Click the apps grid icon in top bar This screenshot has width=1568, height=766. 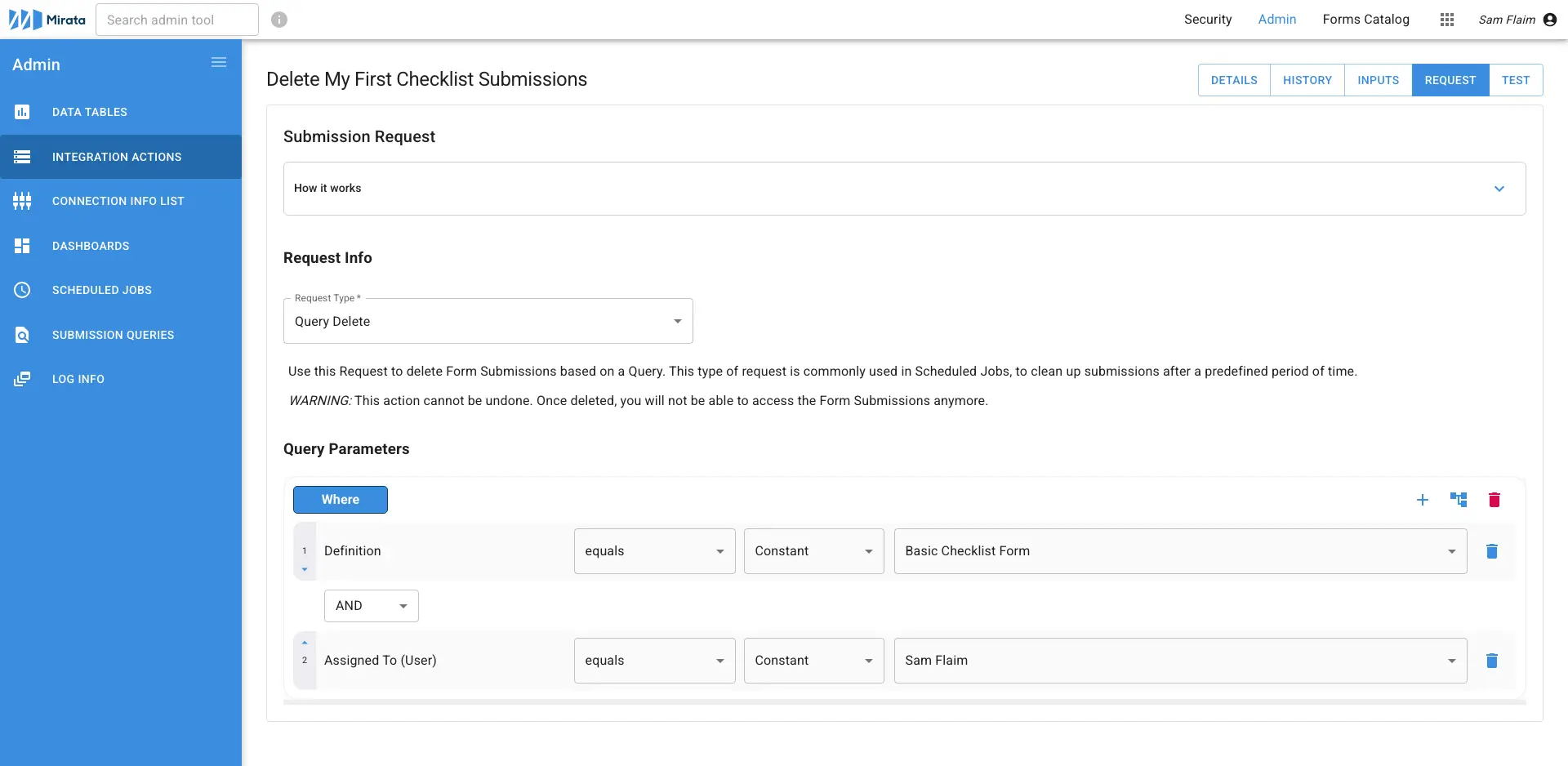(x=1447, y=19)
